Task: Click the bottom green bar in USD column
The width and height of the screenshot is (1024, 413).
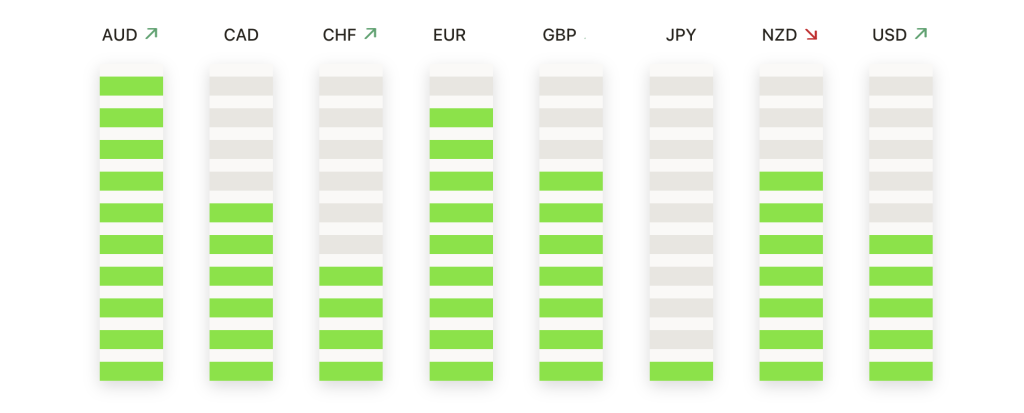Action: pos(901,371)
